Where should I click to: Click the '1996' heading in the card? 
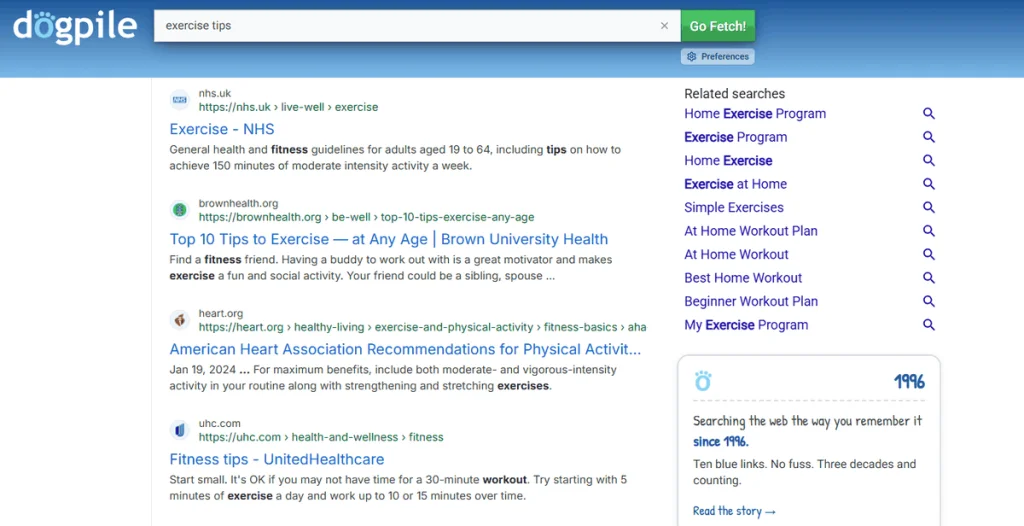910,382
